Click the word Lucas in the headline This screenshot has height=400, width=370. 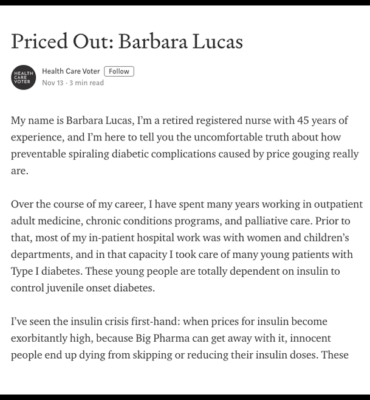(213, 42)
